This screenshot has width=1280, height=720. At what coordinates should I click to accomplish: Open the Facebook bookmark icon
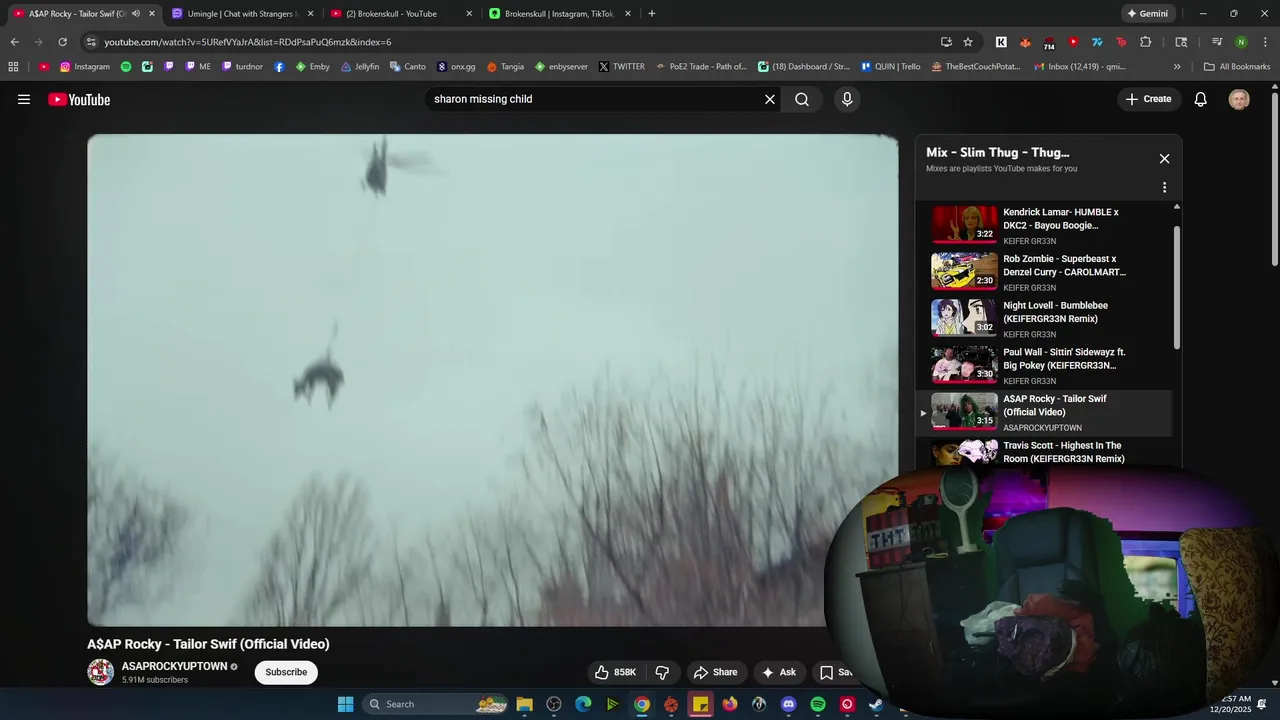(279, 67)
